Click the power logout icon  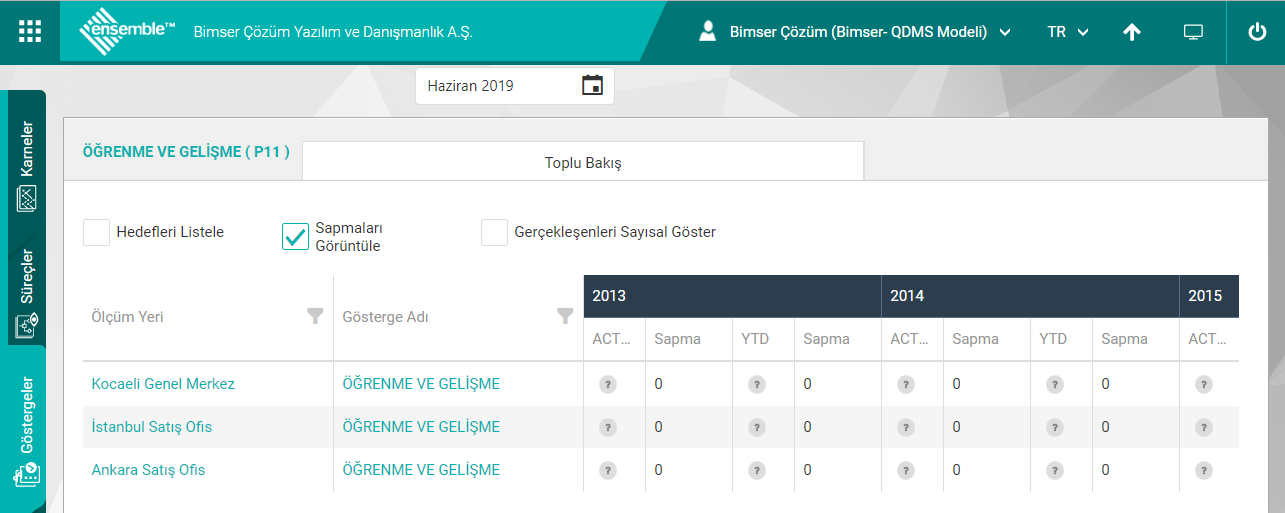point(1257,32)
